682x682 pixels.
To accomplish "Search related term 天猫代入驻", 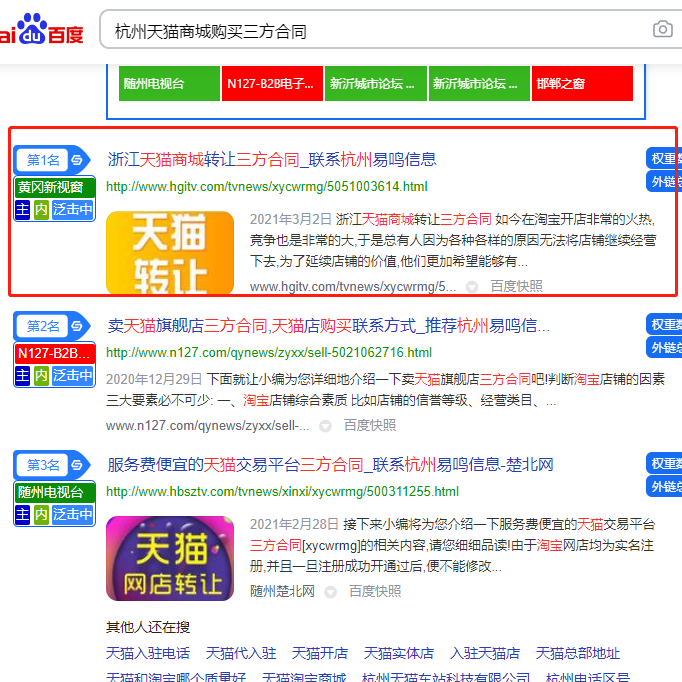I will tap(241, 653).
